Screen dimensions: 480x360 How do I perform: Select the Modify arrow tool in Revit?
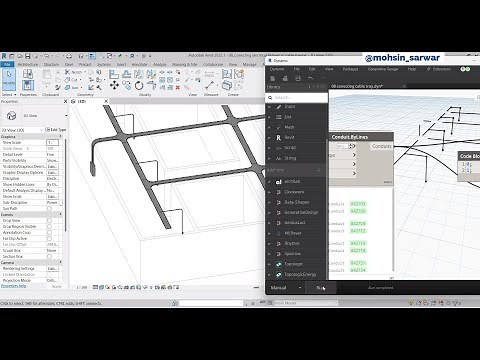(x=9, y=79)
